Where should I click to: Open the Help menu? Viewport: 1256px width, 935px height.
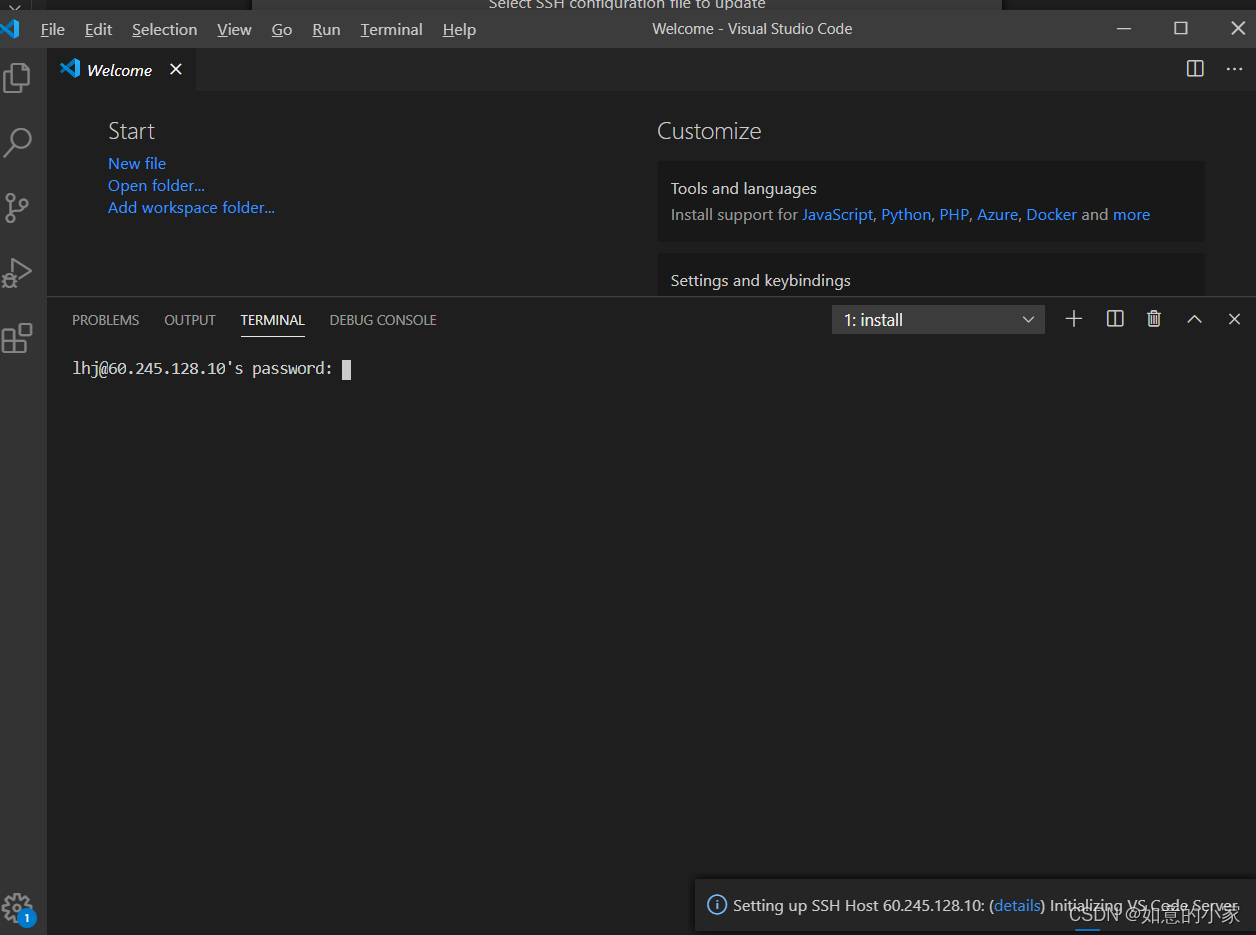click(459, 29)
